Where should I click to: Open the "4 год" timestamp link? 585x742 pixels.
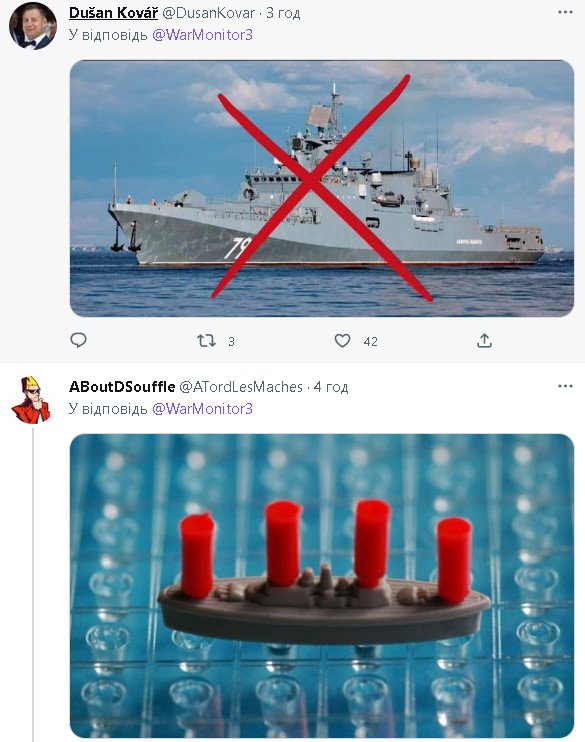(331, 387)
